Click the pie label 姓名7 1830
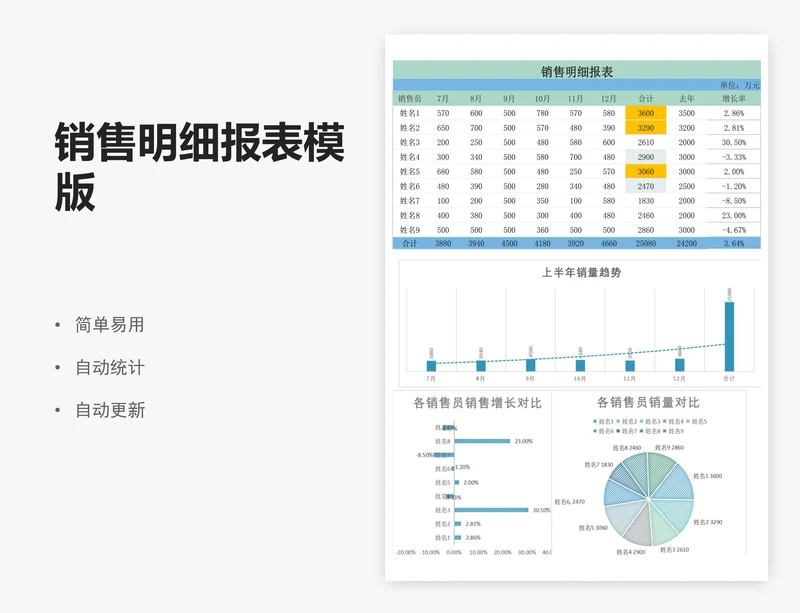This screenshot has width=800, height=613. pos(598,464)
